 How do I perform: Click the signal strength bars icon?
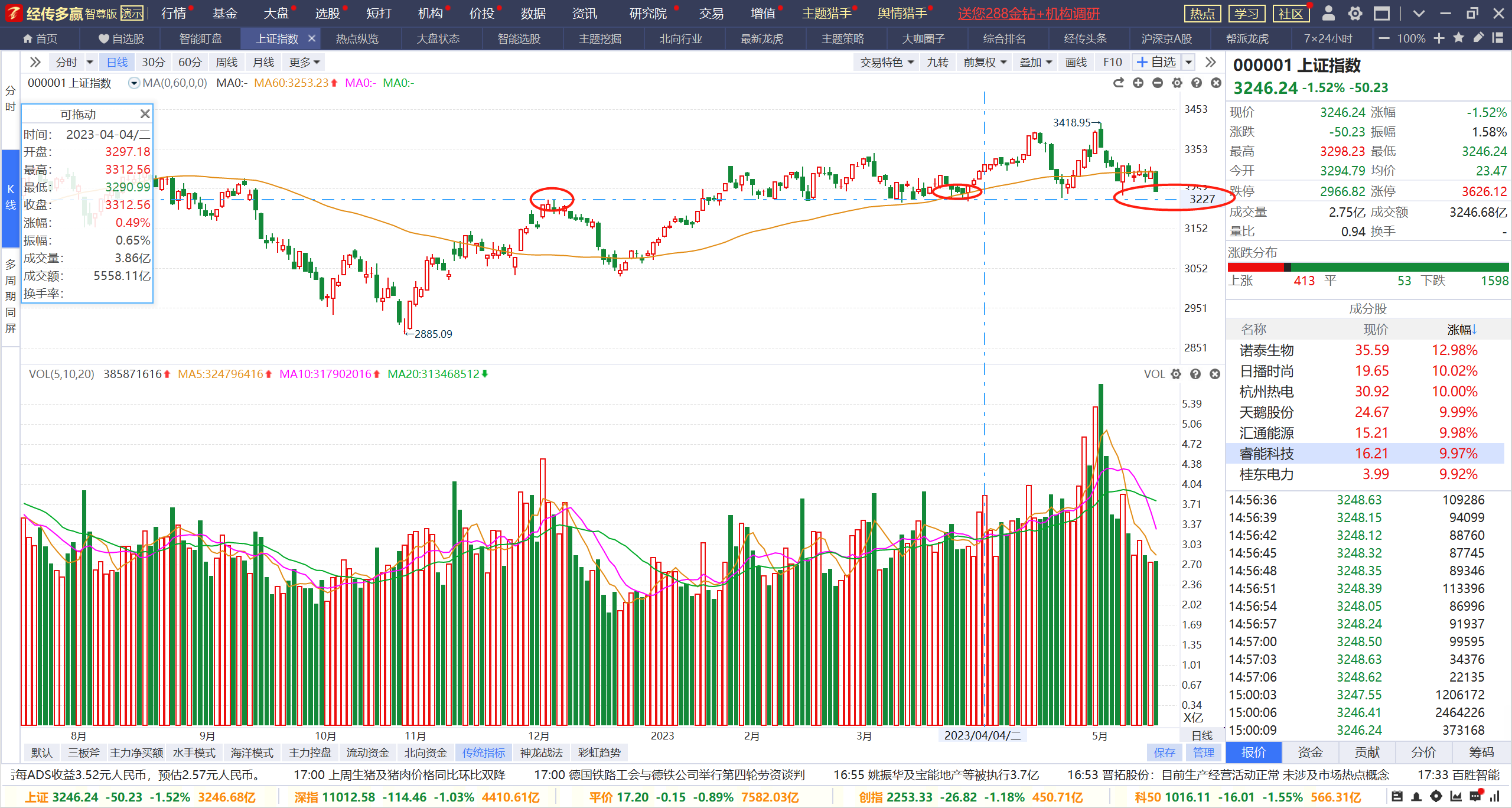click(x=1495, y=796)
